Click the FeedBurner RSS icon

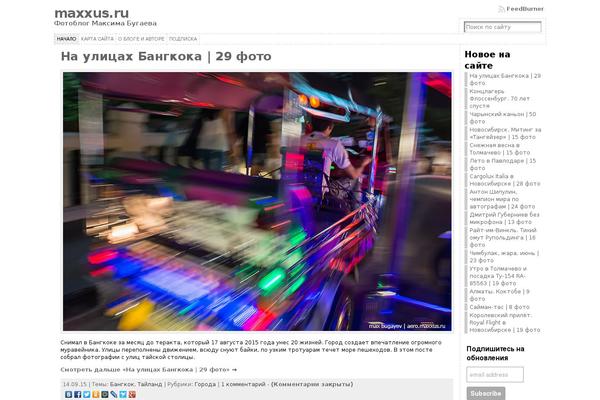[x=501, y=9]
